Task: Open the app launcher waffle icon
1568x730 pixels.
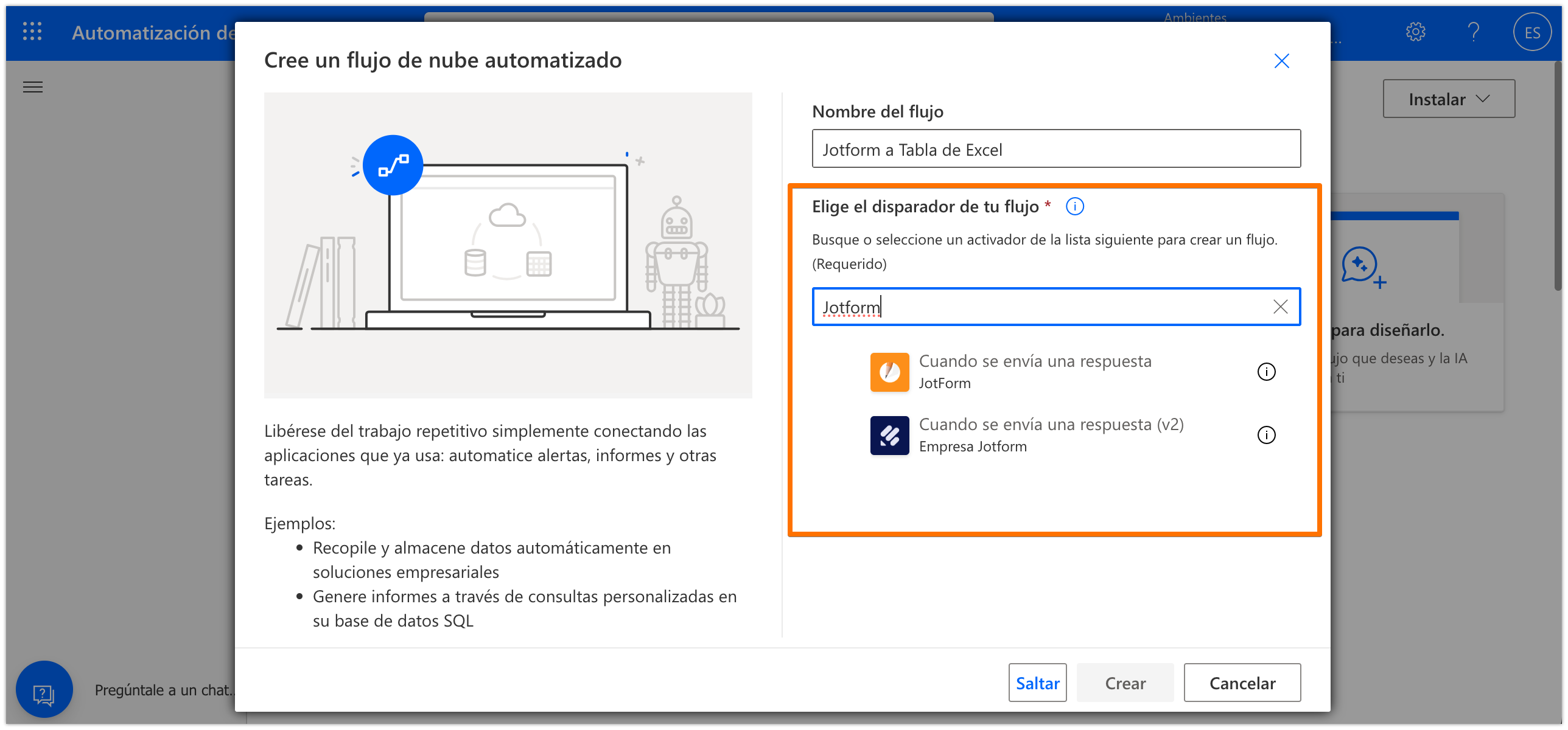Action: click(x=32, y=32)
